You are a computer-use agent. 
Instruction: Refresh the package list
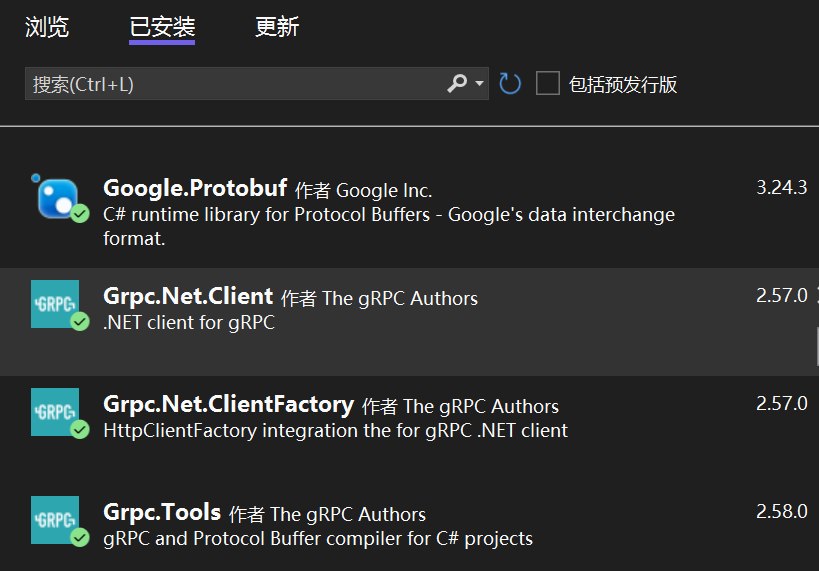[x=510, y=84]
